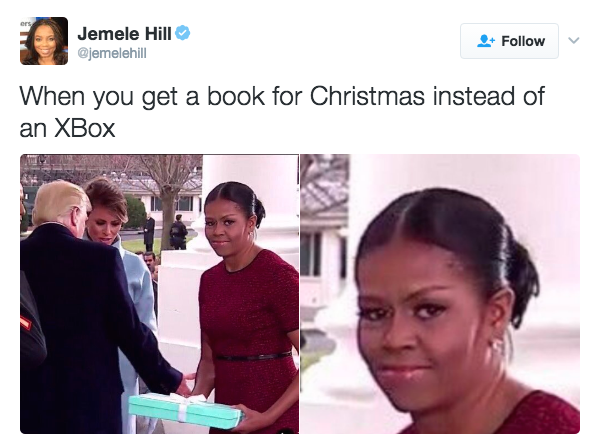Open Jemele Hill's profile avatar
593x442 pixels.
(x=44, y=41)
